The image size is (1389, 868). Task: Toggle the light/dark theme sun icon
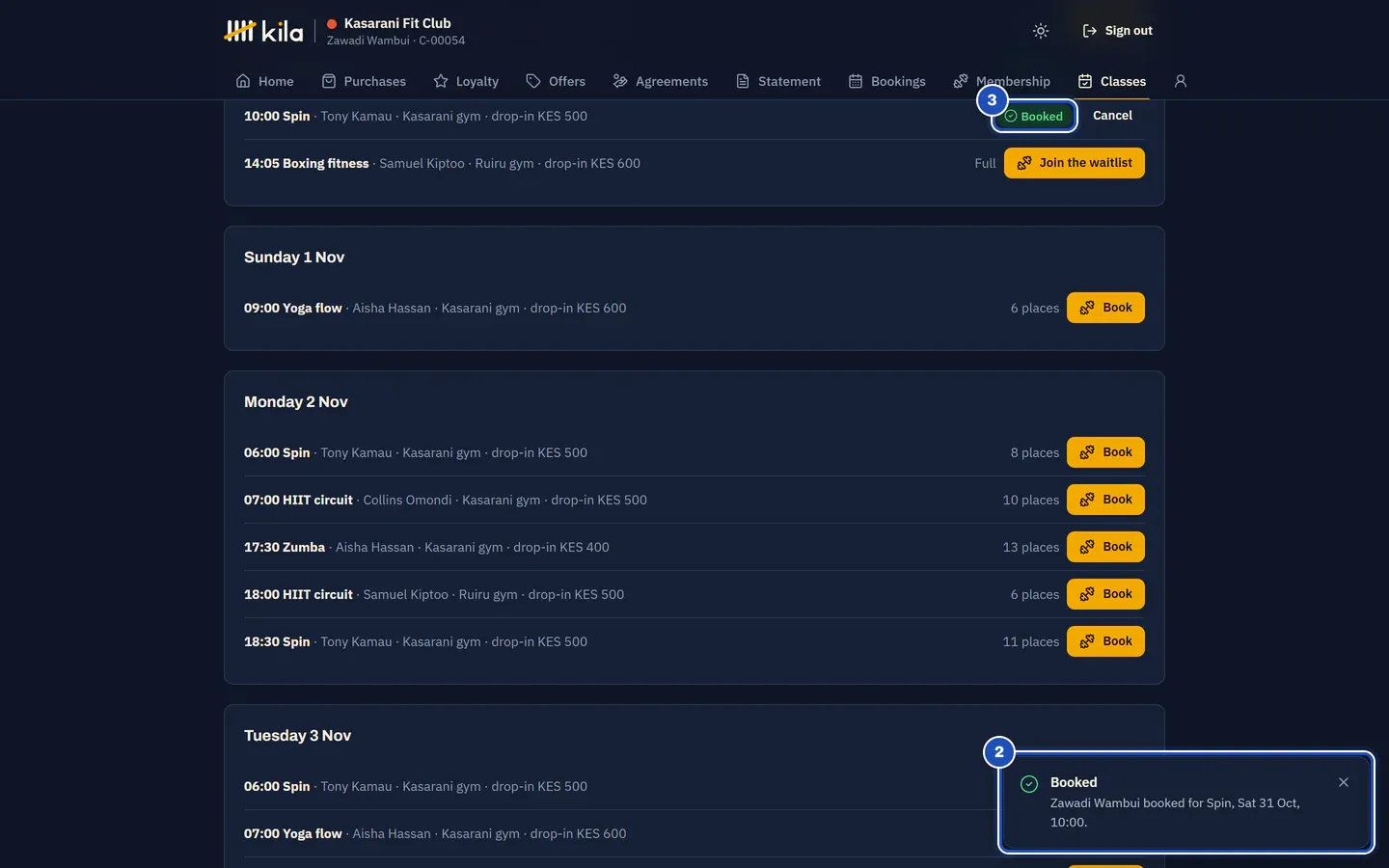click(x=1040, y=31)
